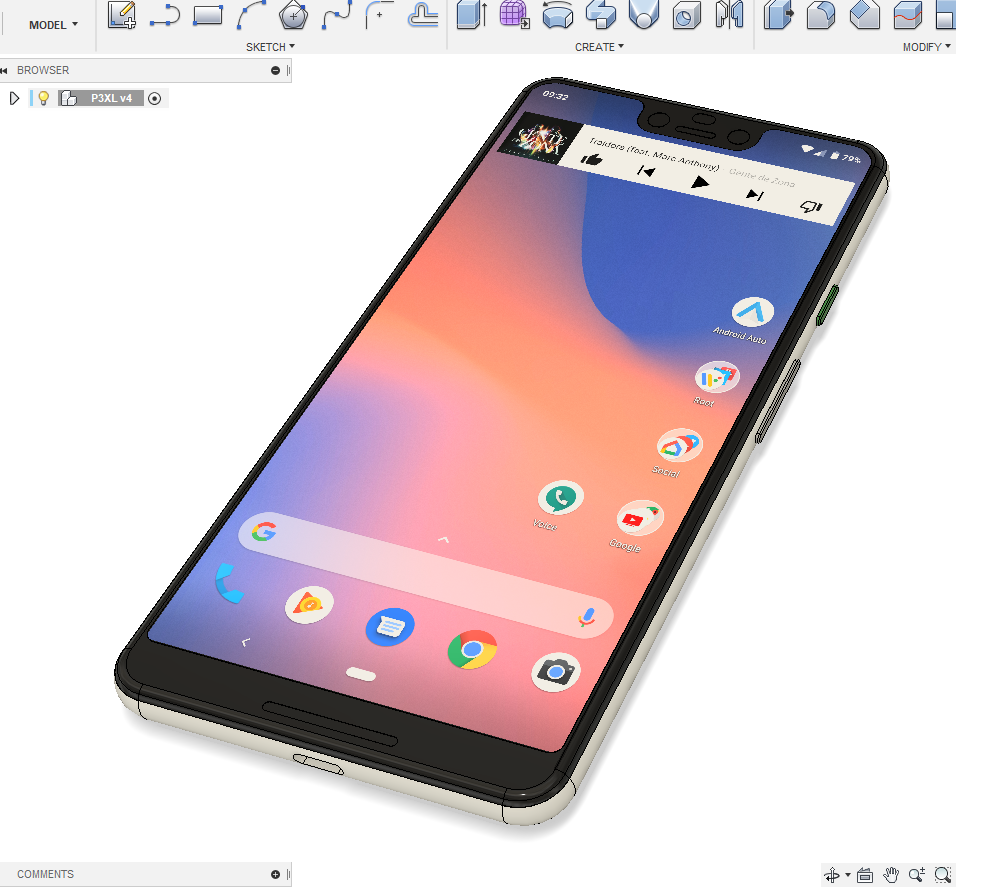Toggle P3XL v4 lightbulb visibility
The image size is (982, 893).
(43, 98)
